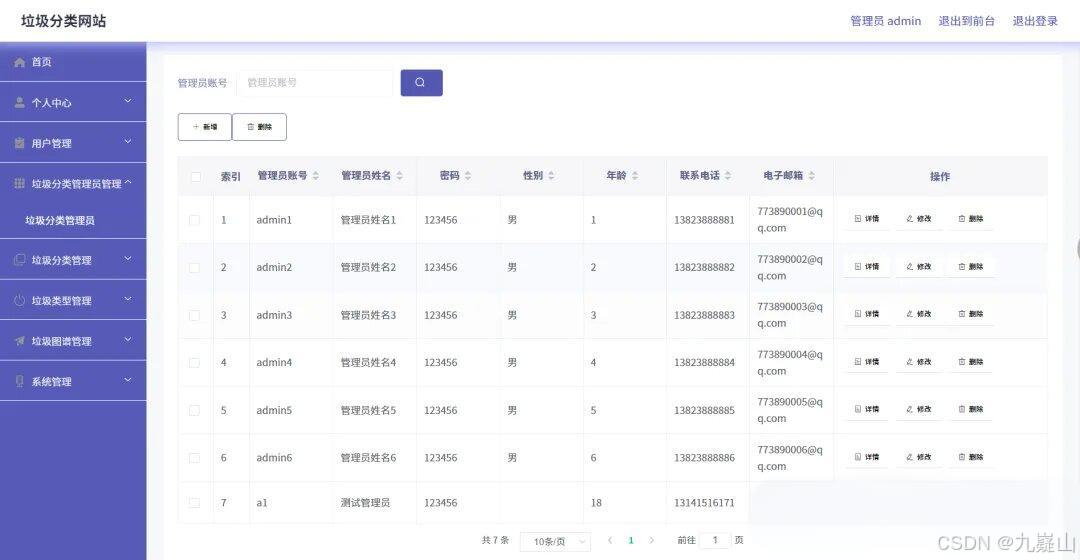
Task: Check the row checkbox for admin6
Action: (x=194, y=458)
